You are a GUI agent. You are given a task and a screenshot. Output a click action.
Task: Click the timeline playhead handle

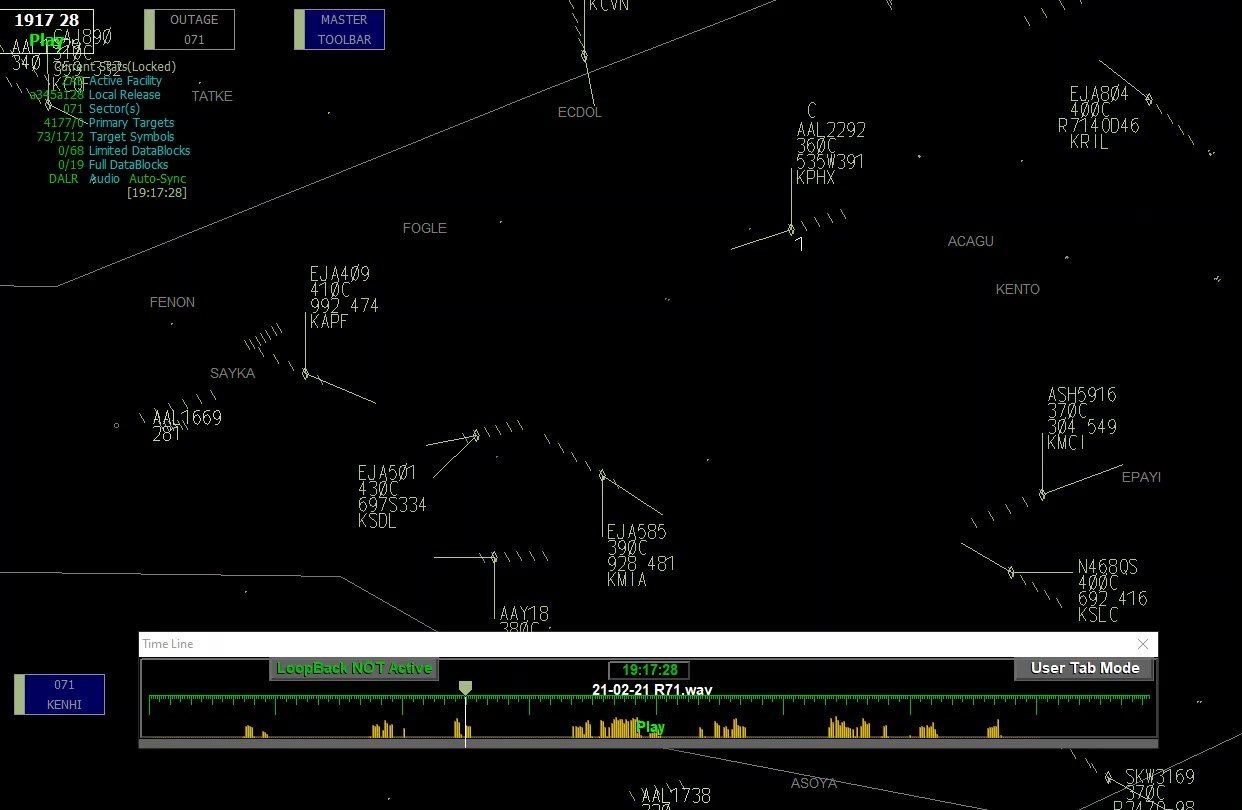click(465, 688)
